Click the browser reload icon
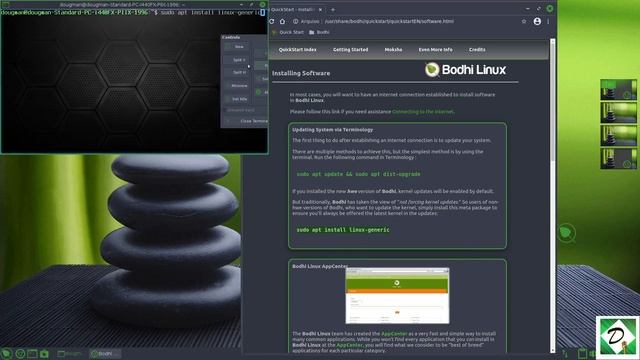 tap(272, 21)
